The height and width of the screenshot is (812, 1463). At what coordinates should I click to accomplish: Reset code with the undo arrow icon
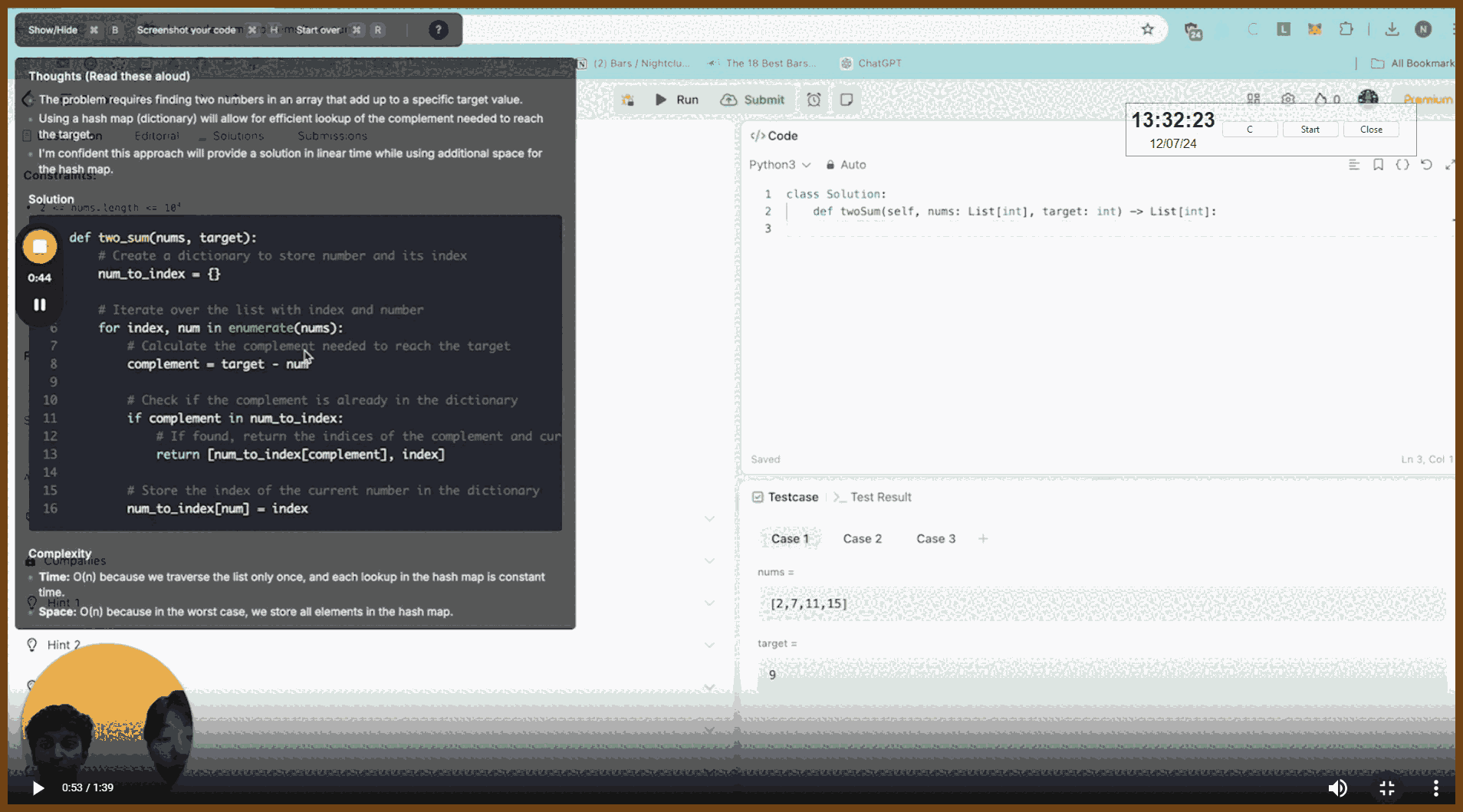coord(1426,165)
